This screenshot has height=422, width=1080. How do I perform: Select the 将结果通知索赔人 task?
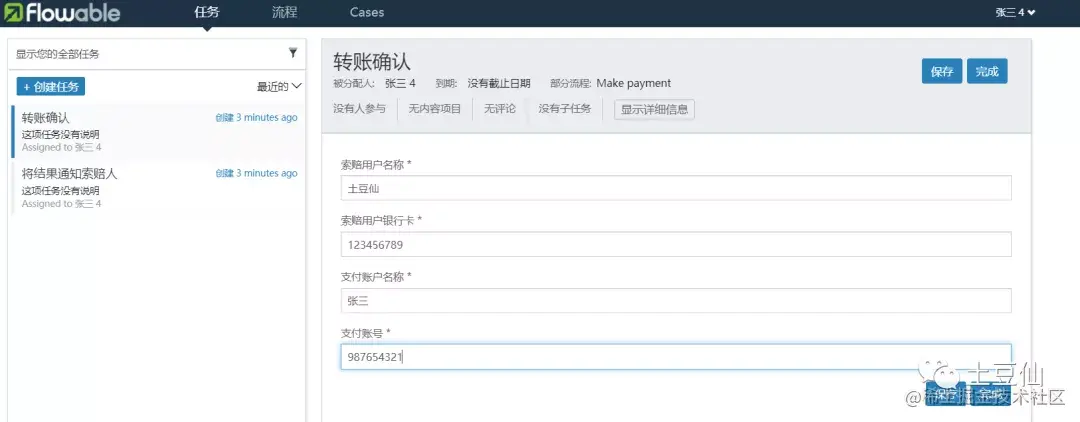pyautogui.click(x=158, y=188)
